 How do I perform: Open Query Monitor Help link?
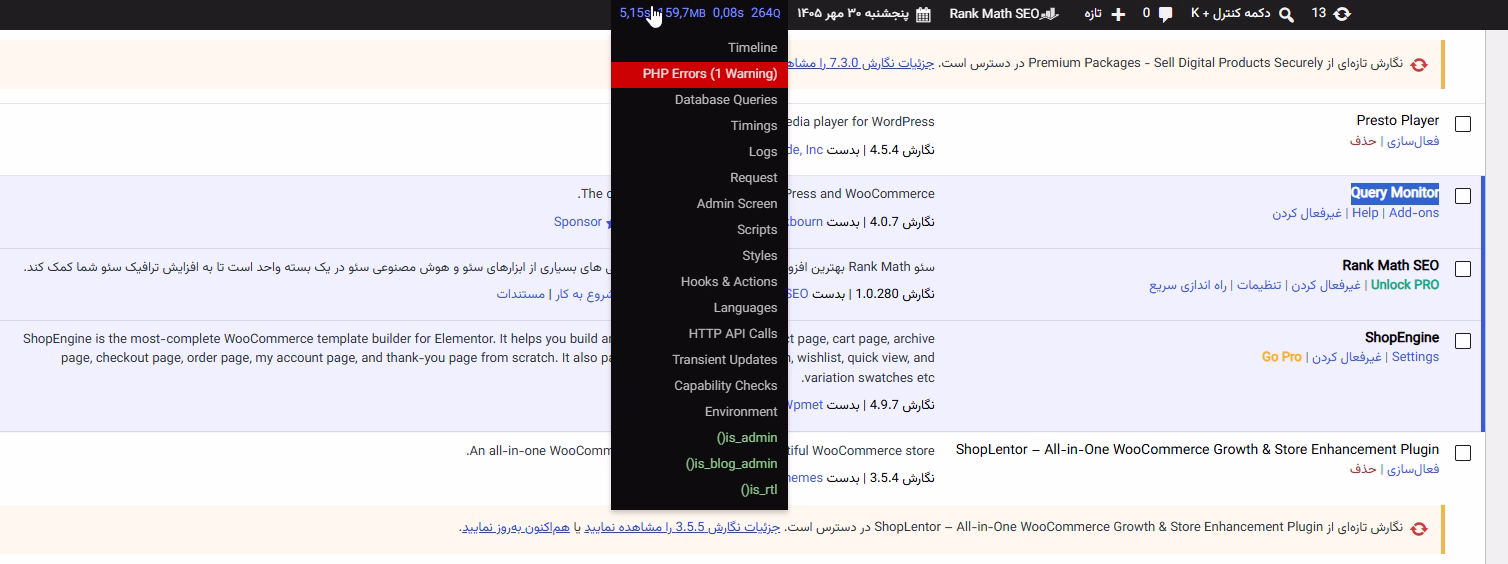click(x=1365, y=213)
